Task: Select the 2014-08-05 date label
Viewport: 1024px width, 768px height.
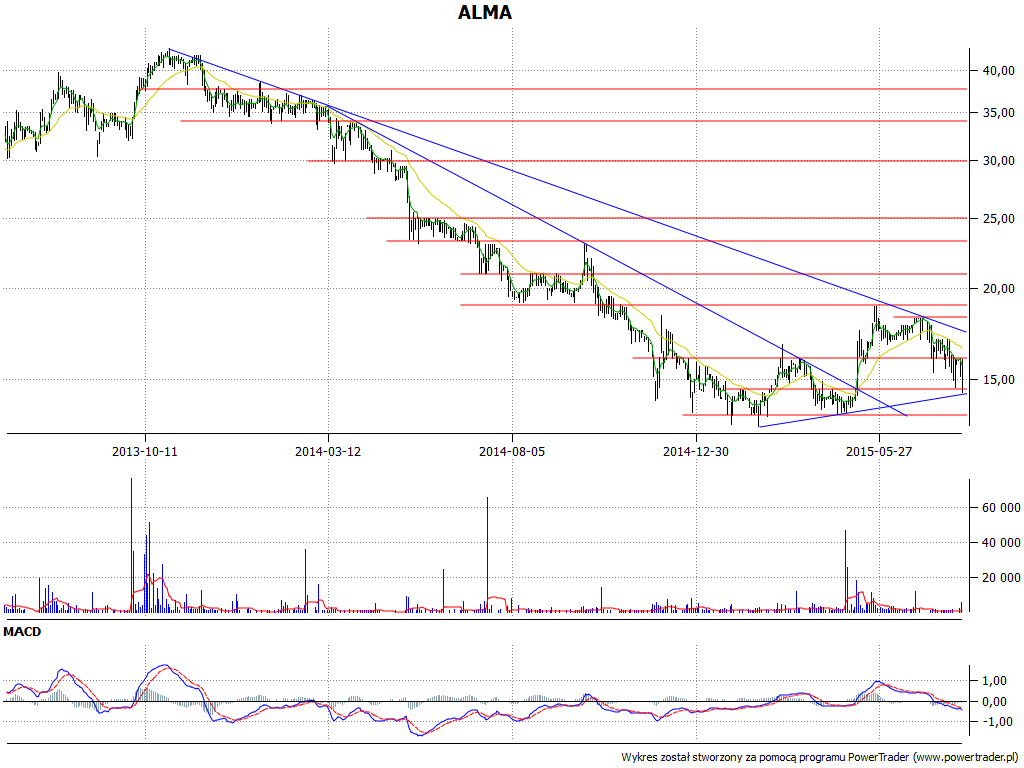Action: coord(512,451)
